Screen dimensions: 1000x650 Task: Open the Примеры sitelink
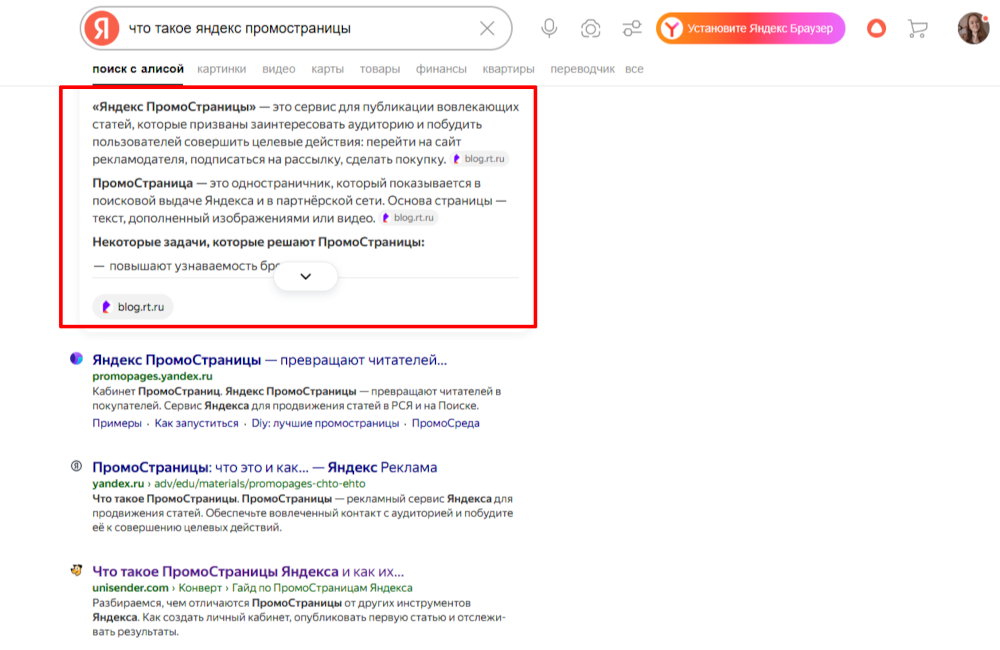click(x=117, y=423)
